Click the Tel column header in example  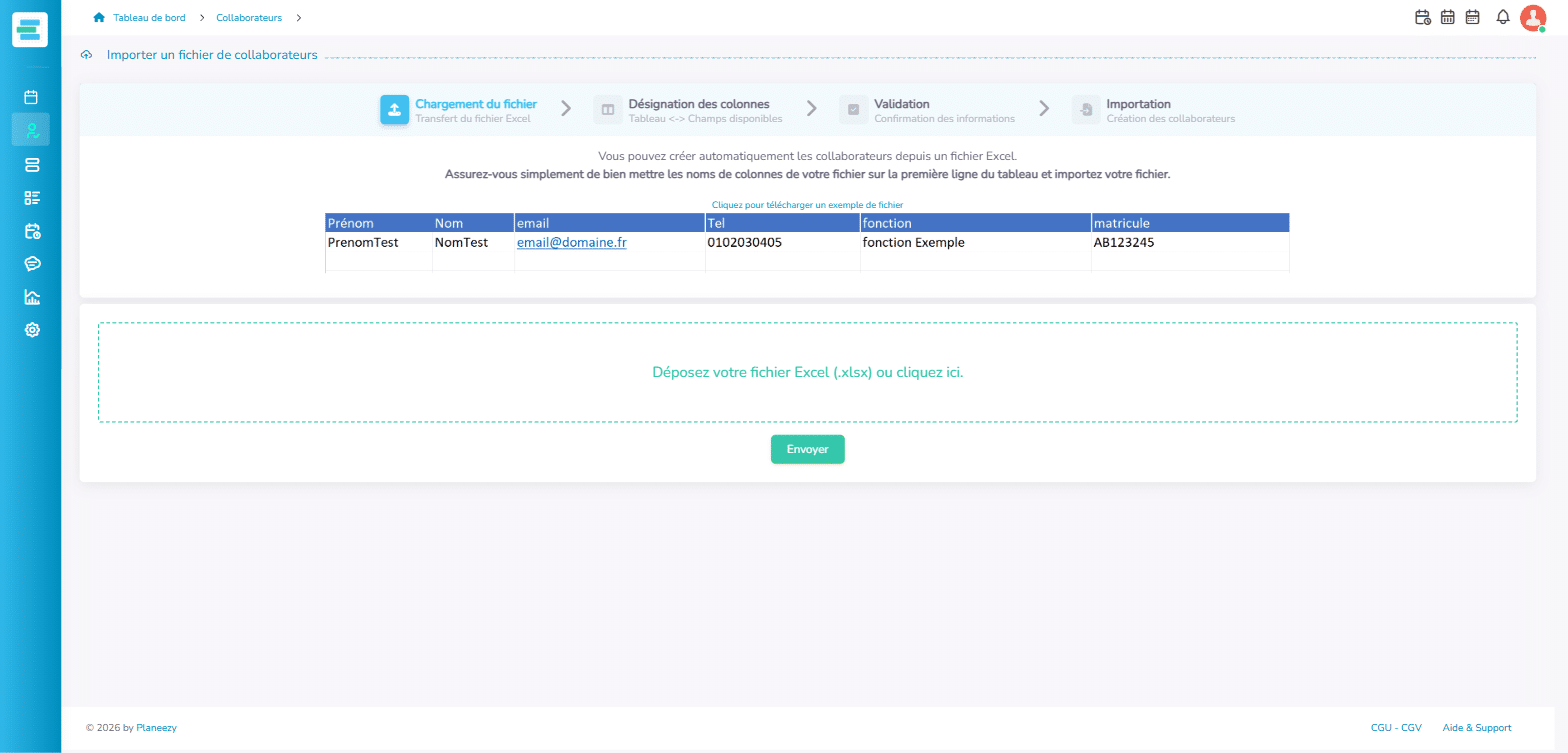point(783,223)
